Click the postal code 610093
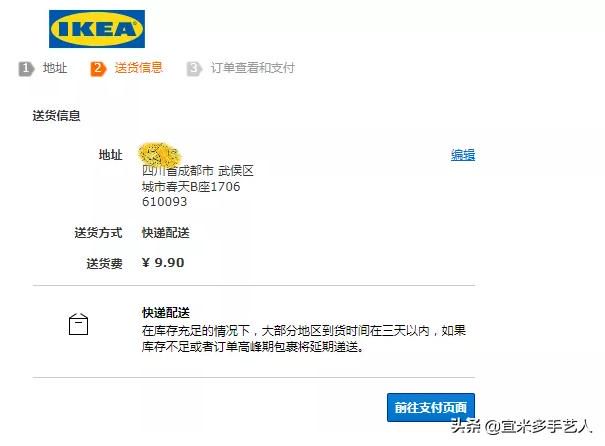 tap(164, 201)
